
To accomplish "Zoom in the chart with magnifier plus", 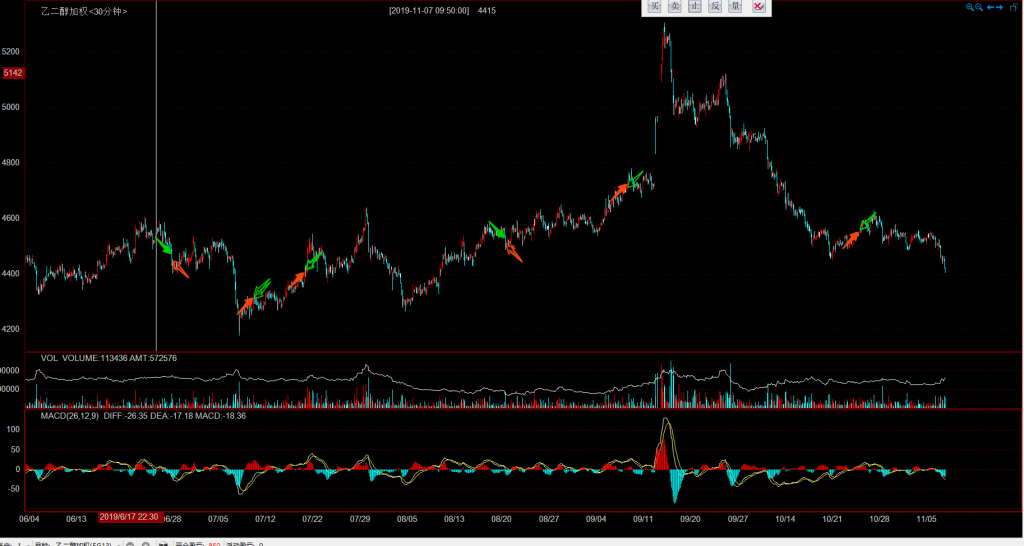I will (970, 7).
